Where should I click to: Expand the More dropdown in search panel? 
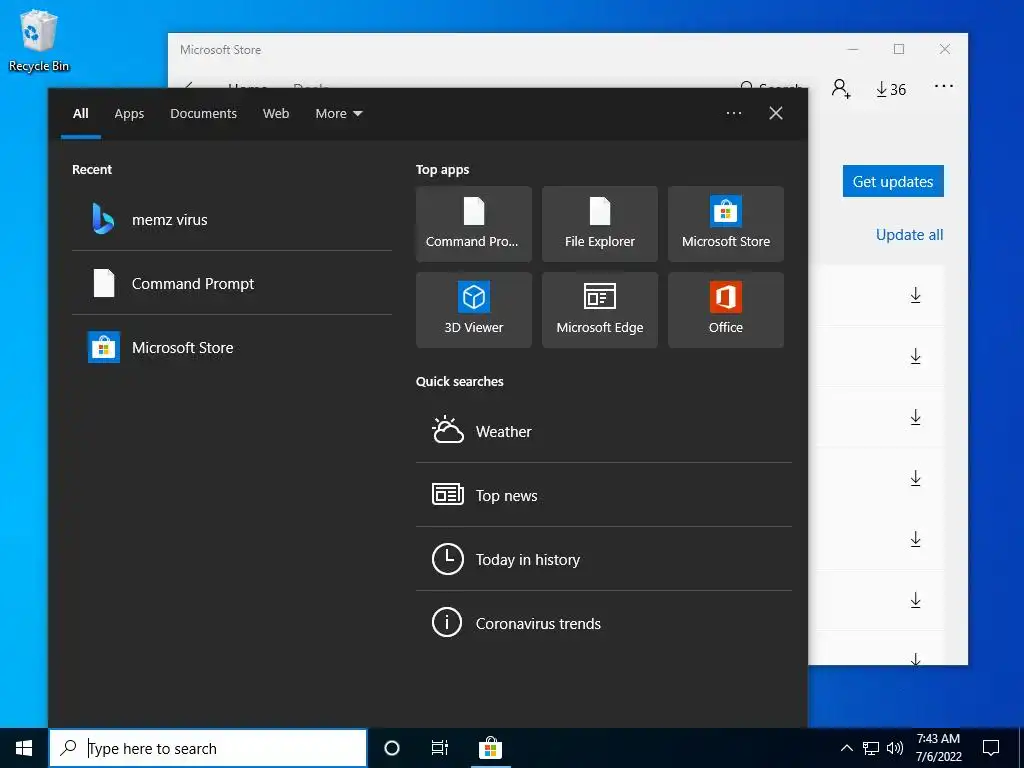tap(338, 114)
